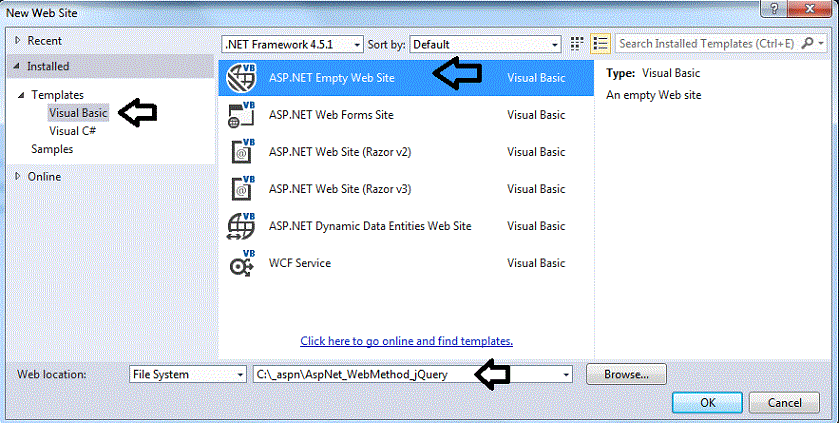The width and height of the screenshot is (839, 423).
Task: Click Visual Basic language in Web Forms Site row
Action: (x=536, y=115)
